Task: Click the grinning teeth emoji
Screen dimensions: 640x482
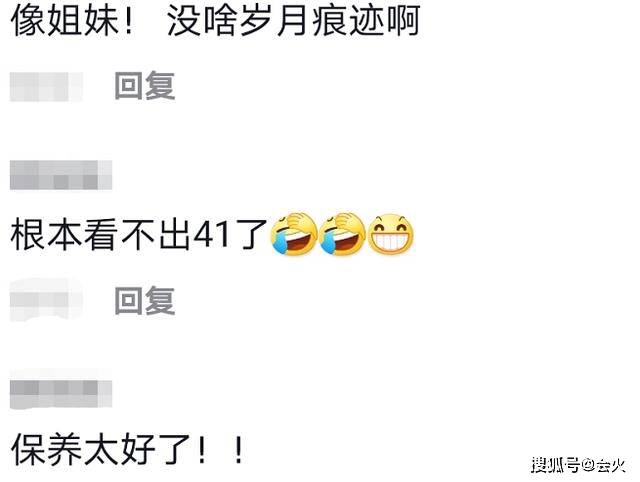Action: pyautogui.click(x=391, y=235)
